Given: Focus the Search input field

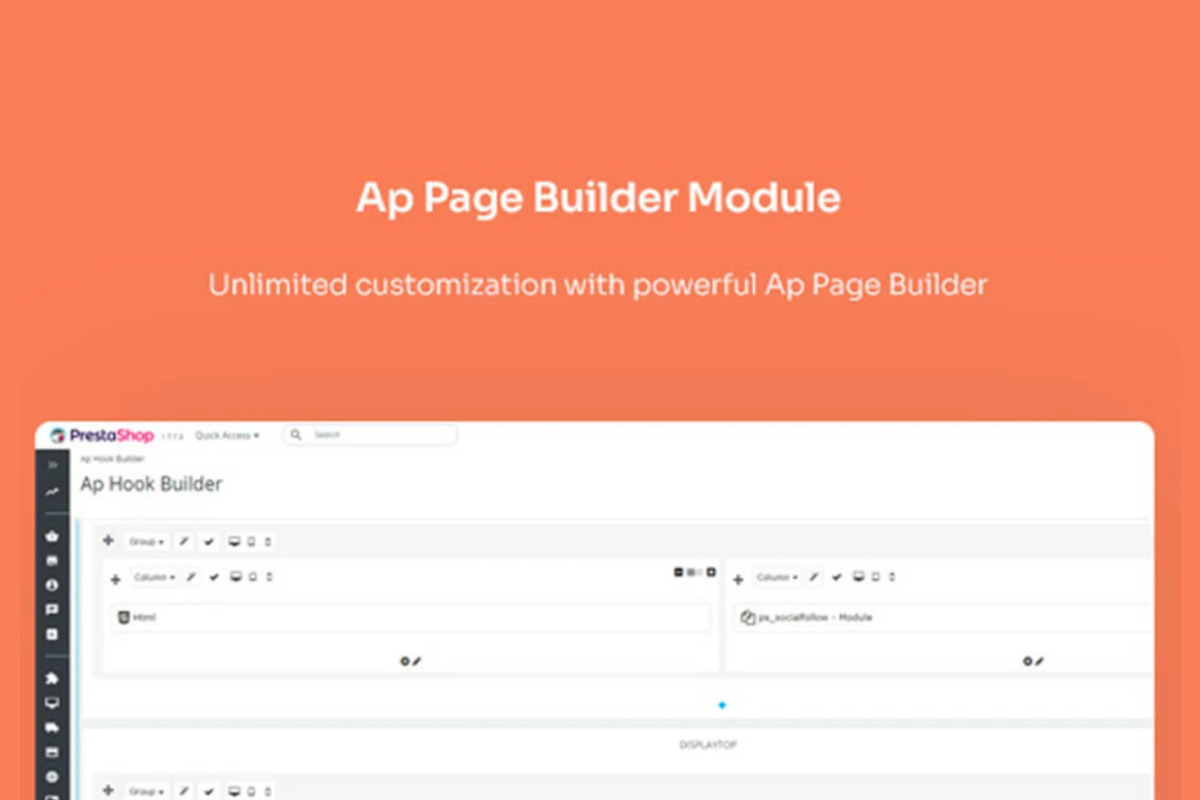Looking at the screenshot, I should (x=370, y=435).
